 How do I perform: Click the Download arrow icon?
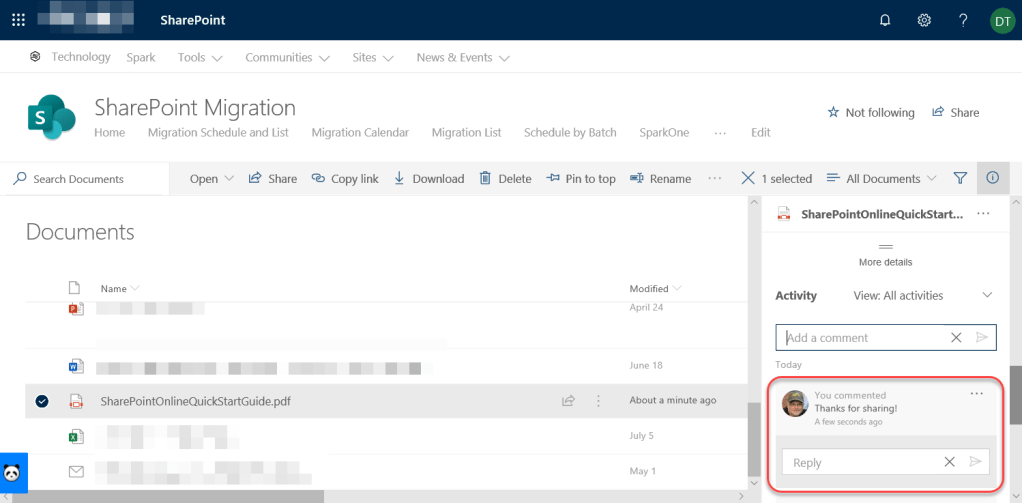pyautogui.click(x=400, y=179)
